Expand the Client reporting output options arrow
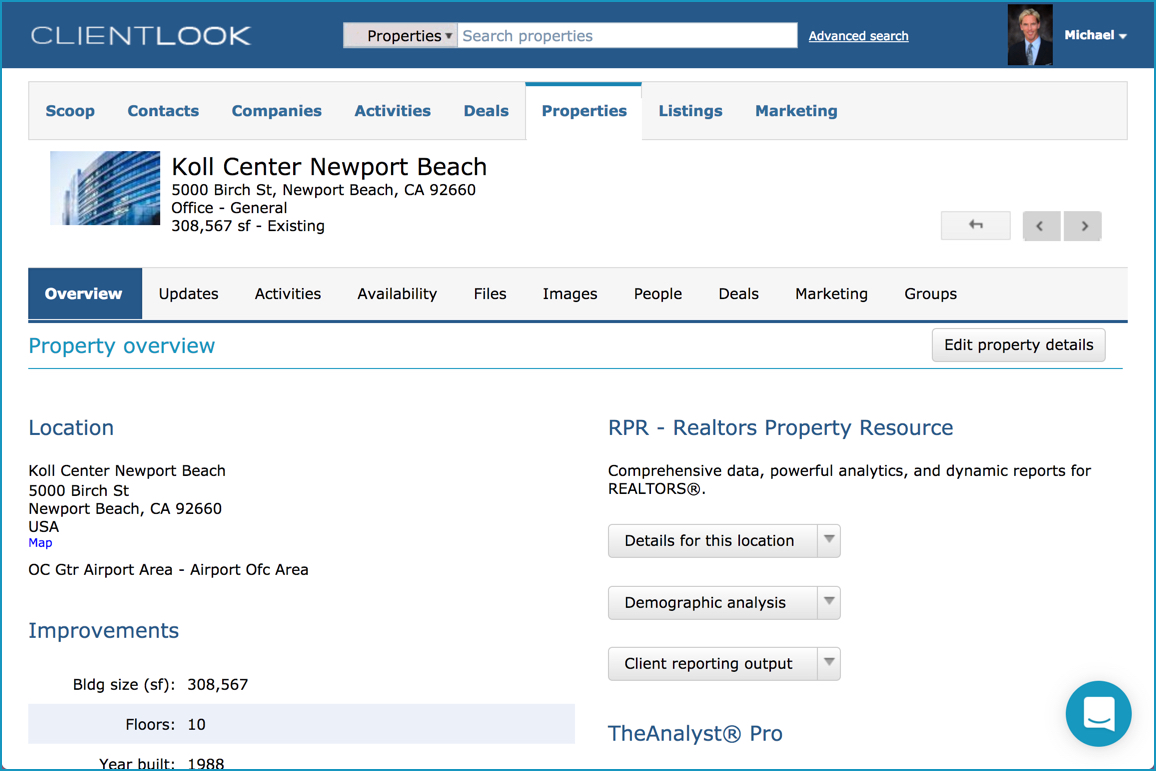Viewport: 1156px width, 771px height. pos(829,663)
